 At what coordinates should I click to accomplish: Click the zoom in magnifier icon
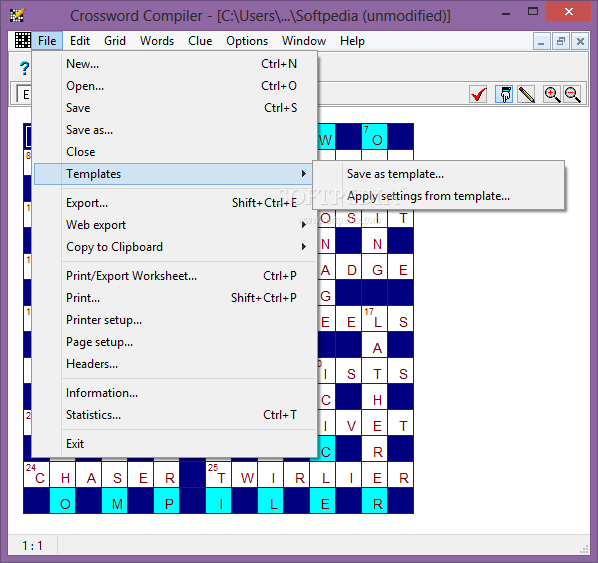coord(552,94)
